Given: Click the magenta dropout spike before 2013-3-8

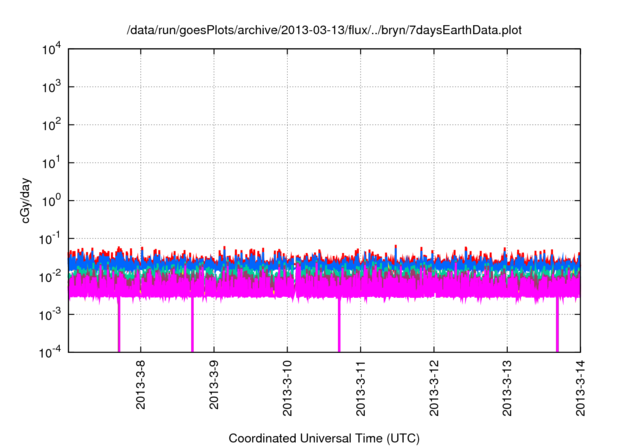Looking at the screenshot, I should coord(119,324).
